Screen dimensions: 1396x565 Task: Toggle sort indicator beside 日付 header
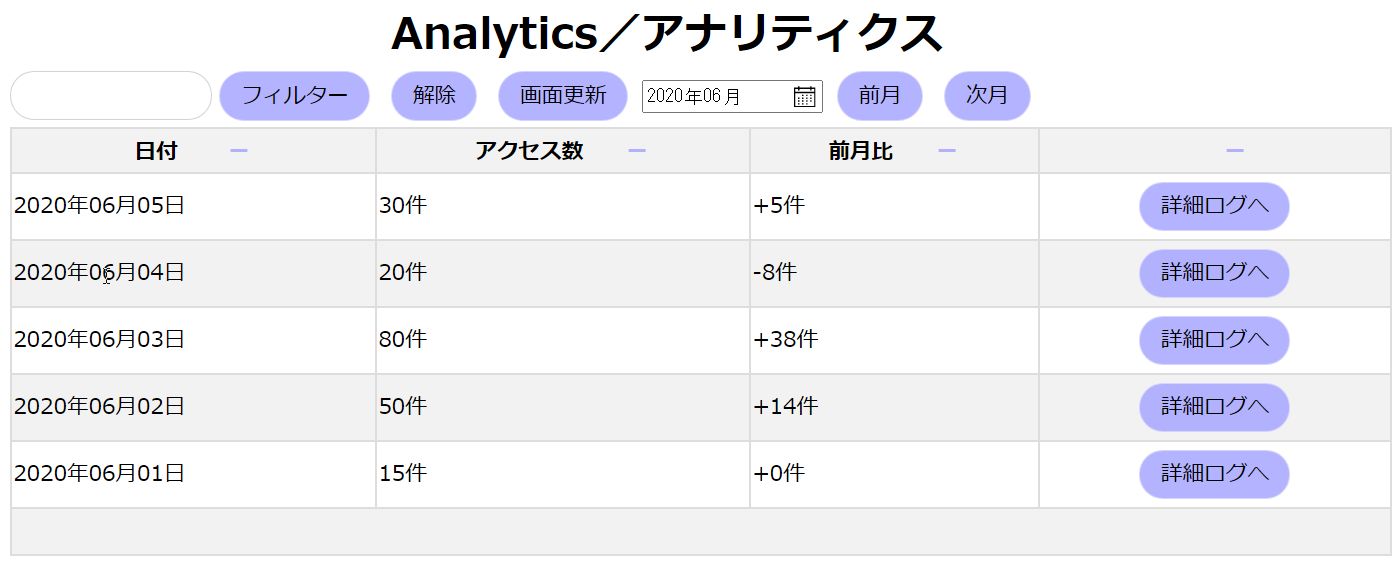point(239,151)
